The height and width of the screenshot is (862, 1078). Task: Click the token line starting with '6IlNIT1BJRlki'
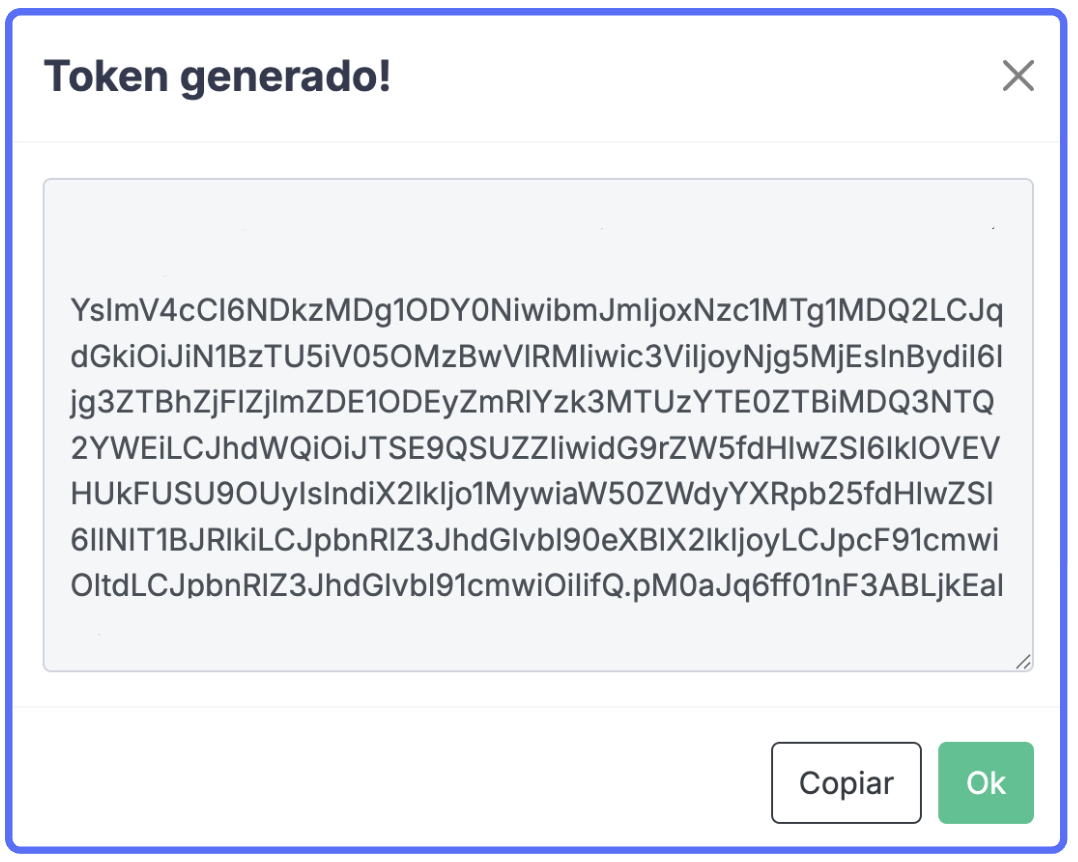point(536,540)
